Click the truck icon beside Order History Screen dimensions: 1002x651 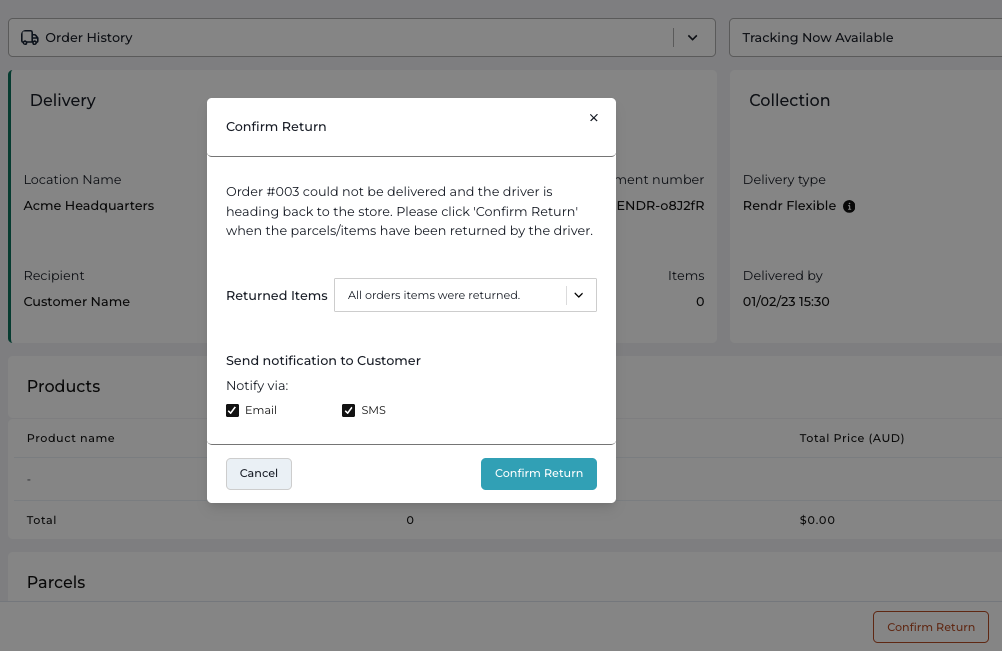(x=29, y=38)
